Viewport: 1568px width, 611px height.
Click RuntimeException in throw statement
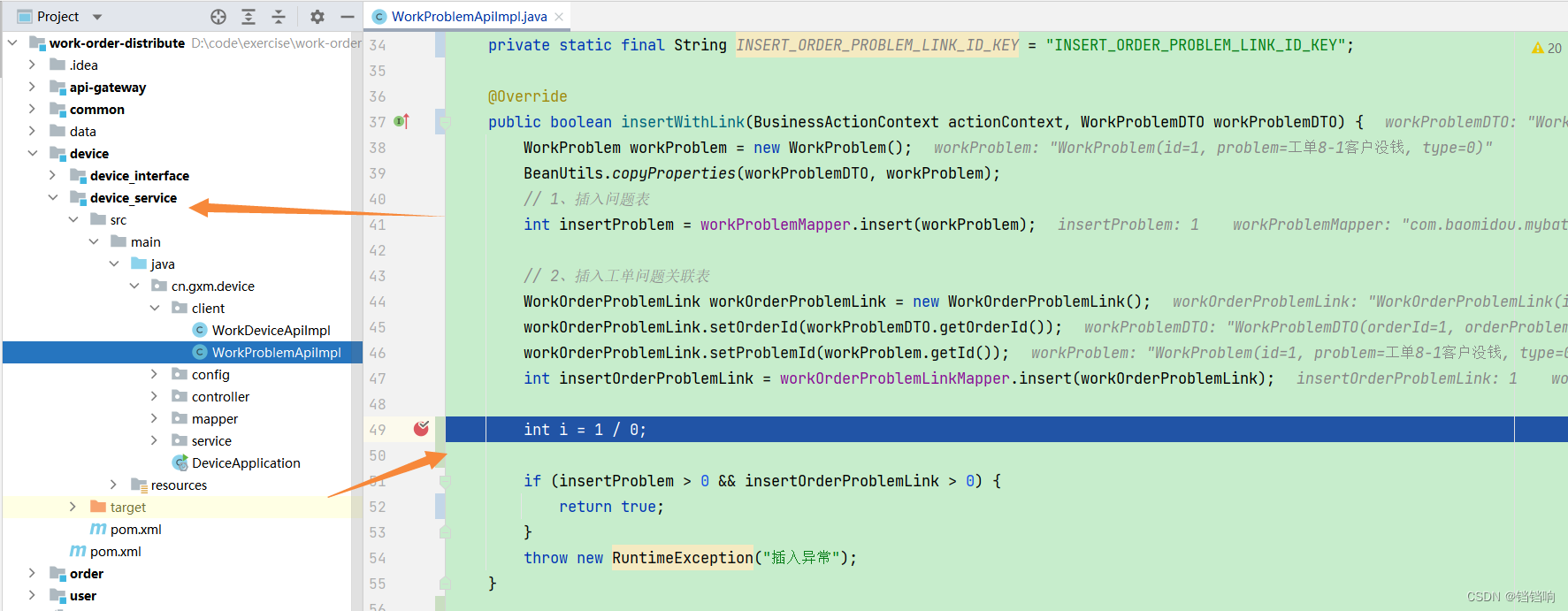pyautogui.click(x=683, y=558)
